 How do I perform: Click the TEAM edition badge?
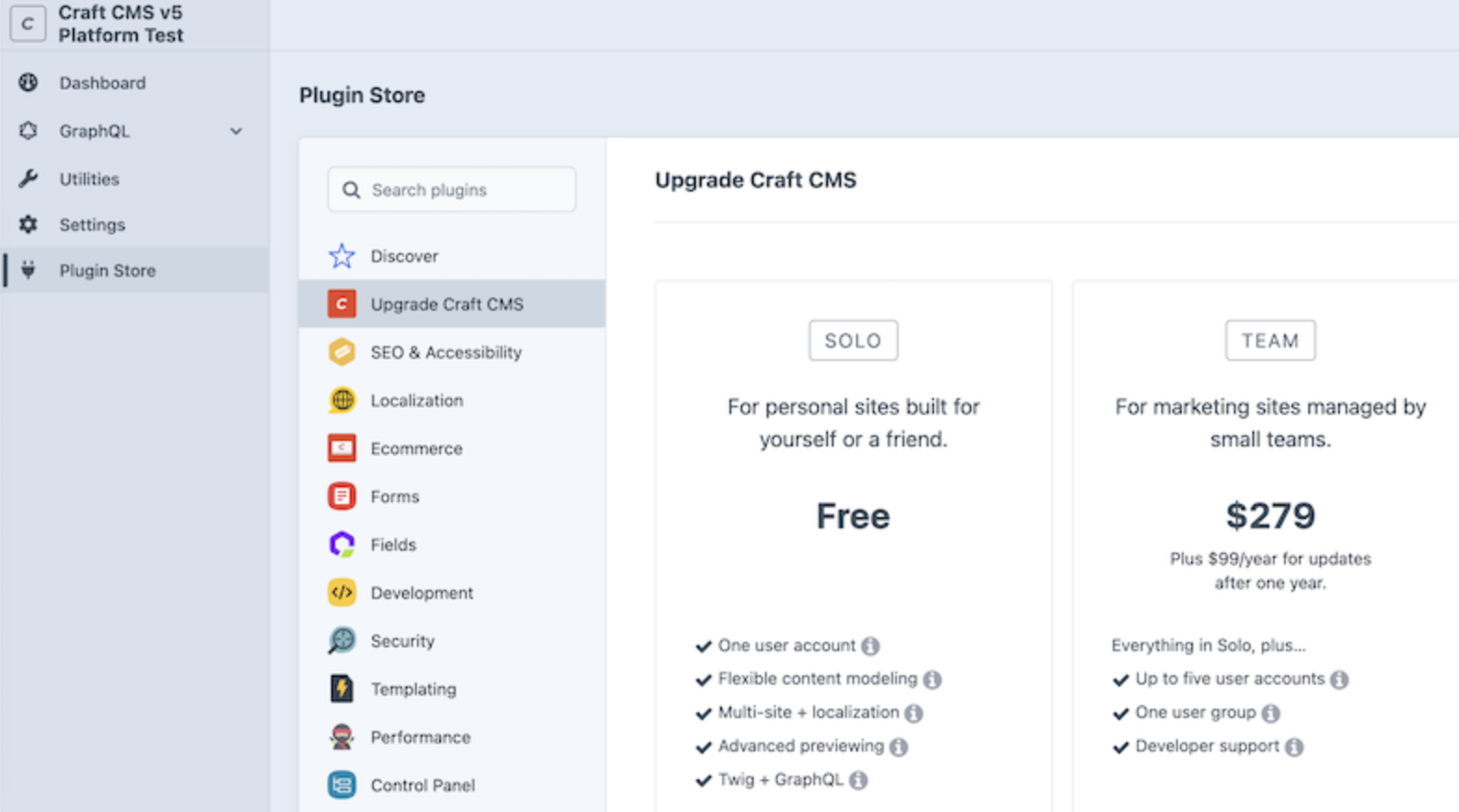click(1270, 340)
